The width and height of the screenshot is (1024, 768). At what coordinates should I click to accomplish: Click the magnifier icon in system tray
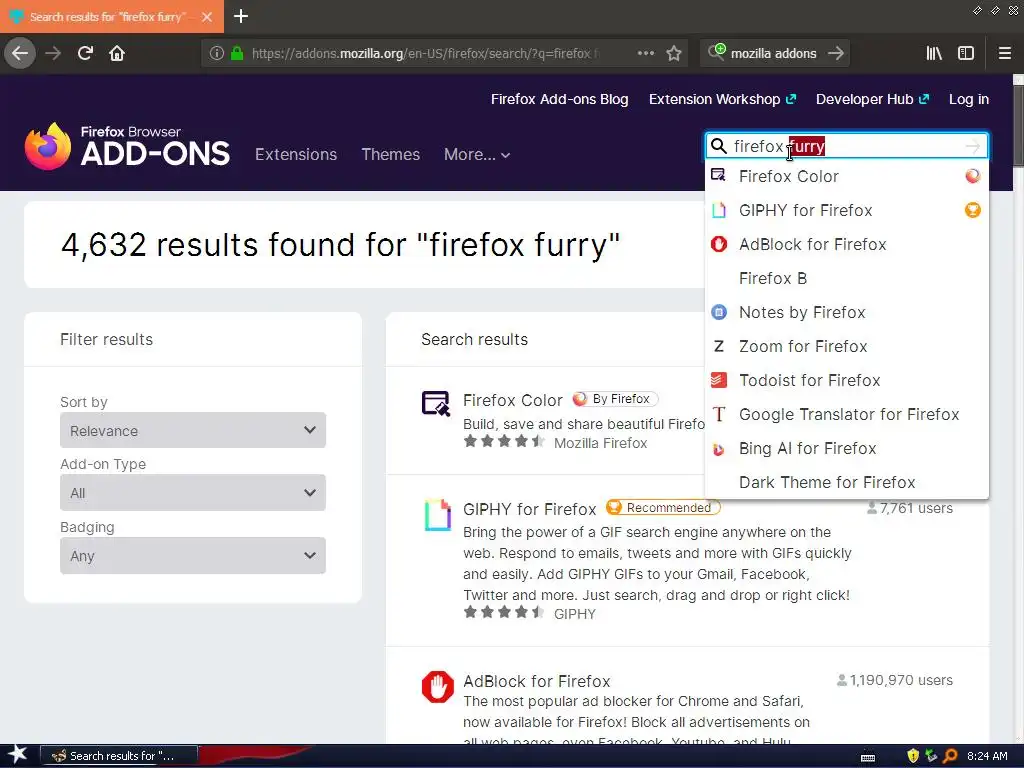pyautogui.click(x=950, y=756)
